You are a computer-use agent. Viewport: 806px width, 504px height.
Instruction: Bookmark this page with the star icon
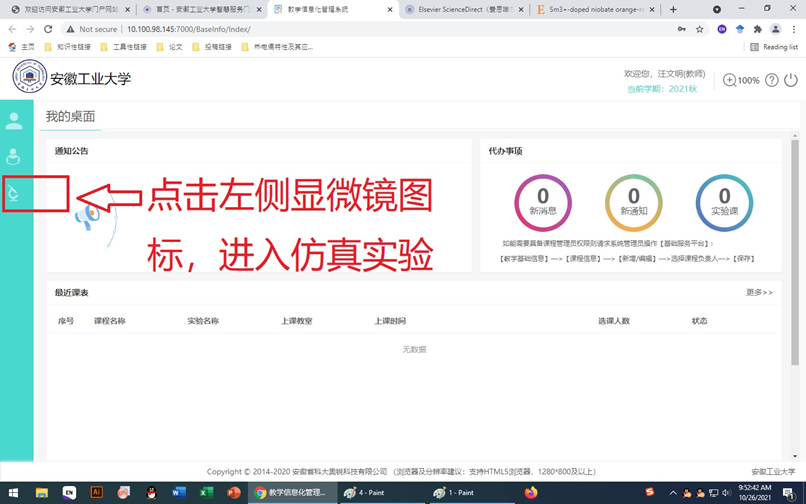point(699,29)
